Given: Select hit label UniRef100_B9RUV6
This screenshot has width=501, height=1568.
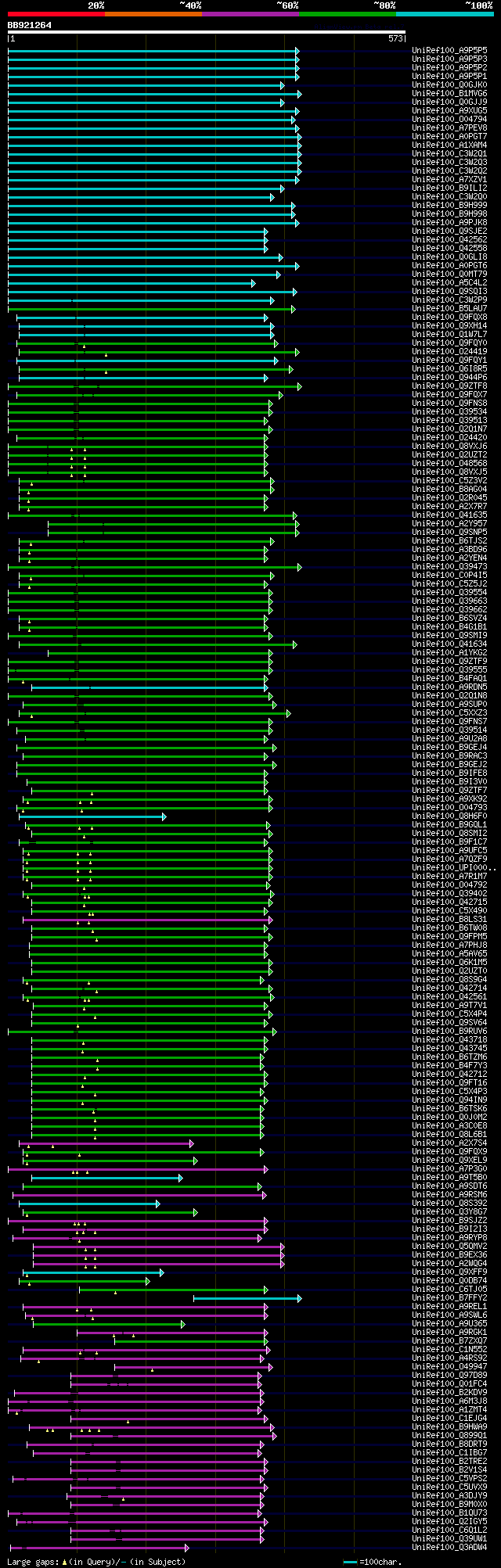Looking at the screenshot, I should click(x=449, y=1031).
